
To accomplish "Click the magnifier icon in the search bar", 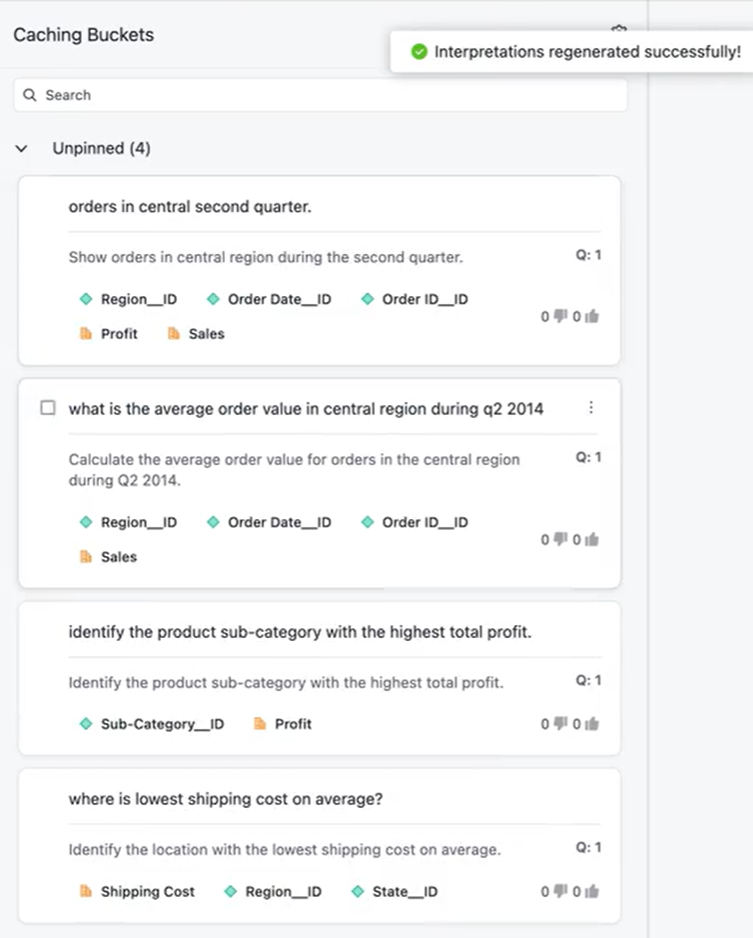I will pyautogui.click(x=30, y=95).
